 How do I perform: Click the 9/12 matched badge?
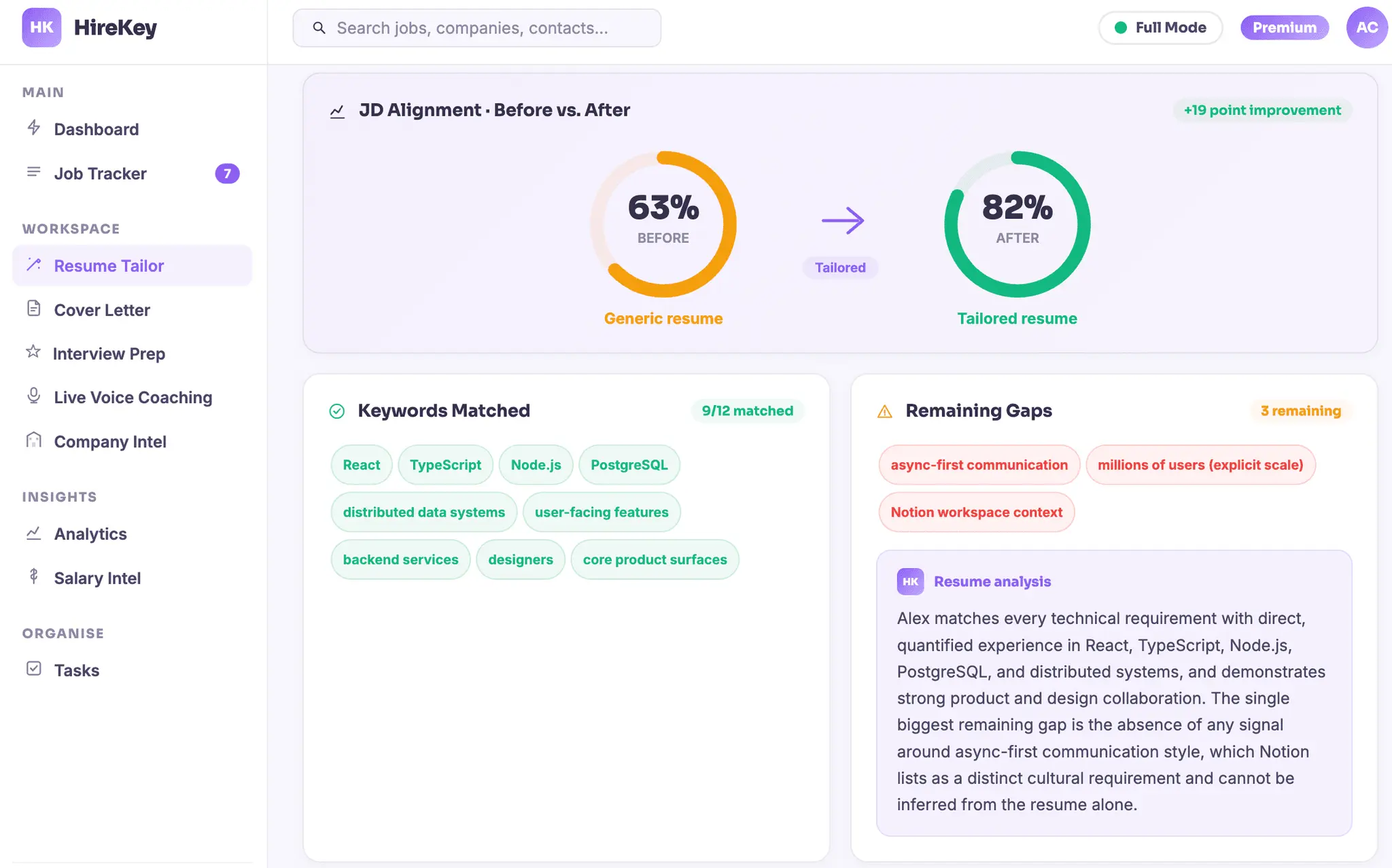tap(748, 411)
